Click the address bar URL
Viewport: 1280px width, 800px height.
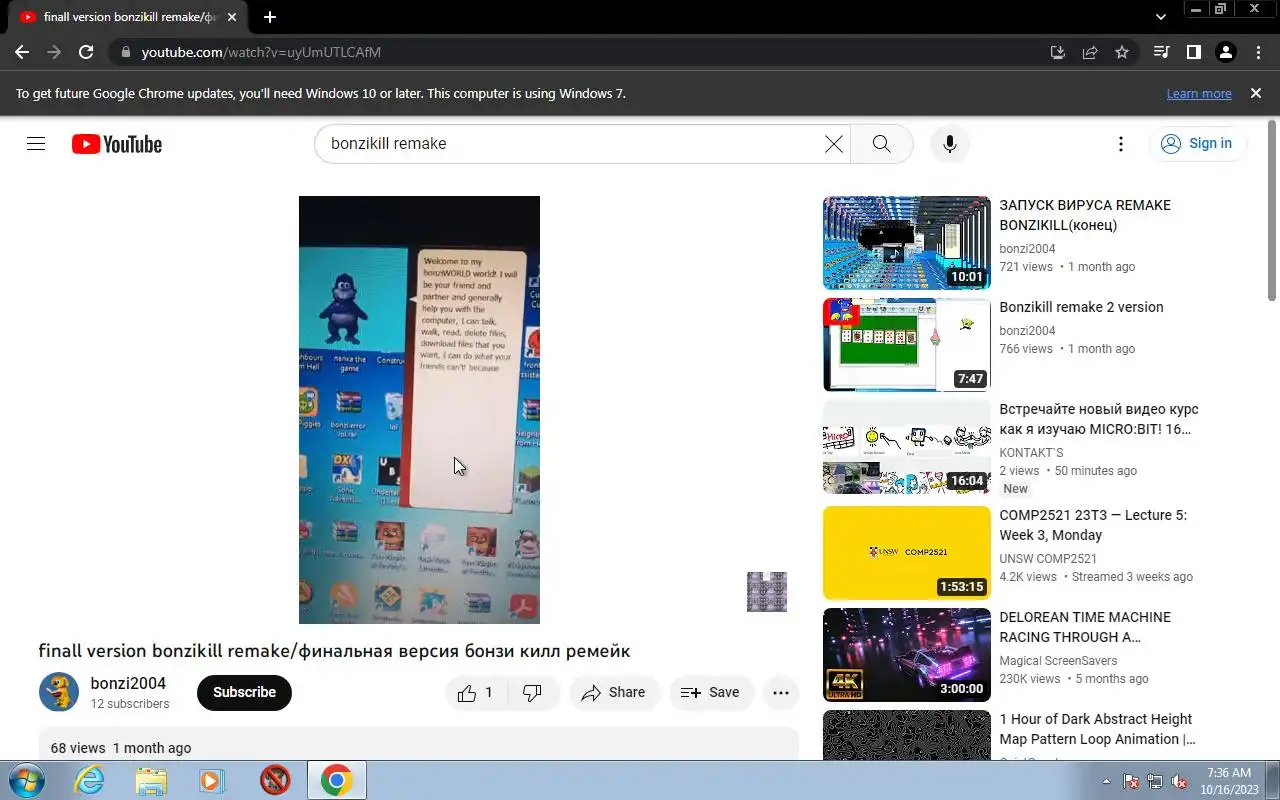261,52
